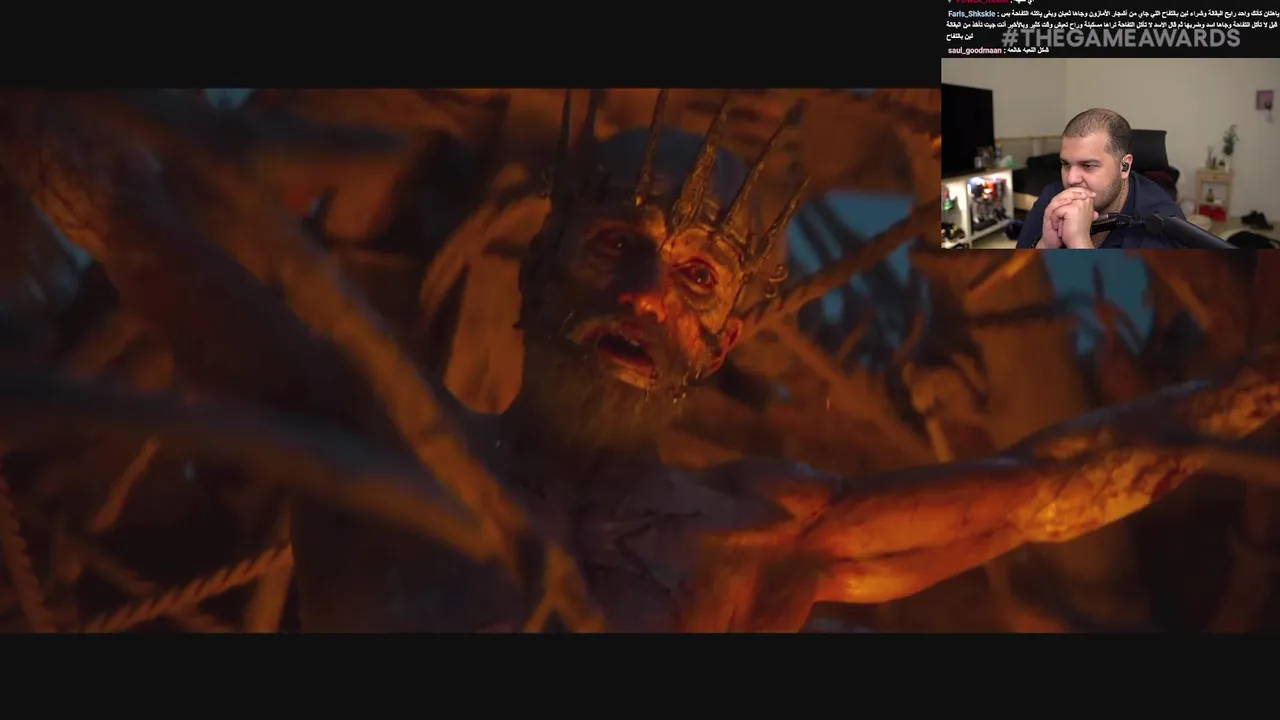This screenshot has height=720, width=1280.
Task: Click the streamer's webcam feed
Action: pyautogui.click(x=1110, y=153)
